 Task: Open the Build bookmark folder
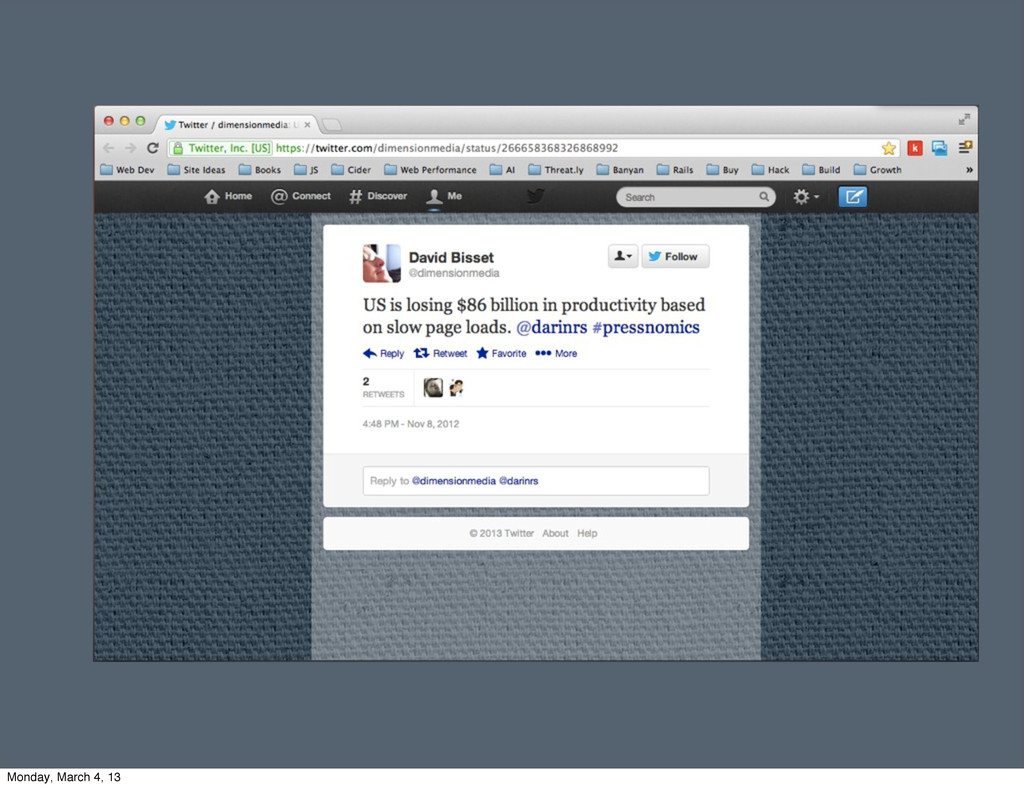tap(821, 170)
